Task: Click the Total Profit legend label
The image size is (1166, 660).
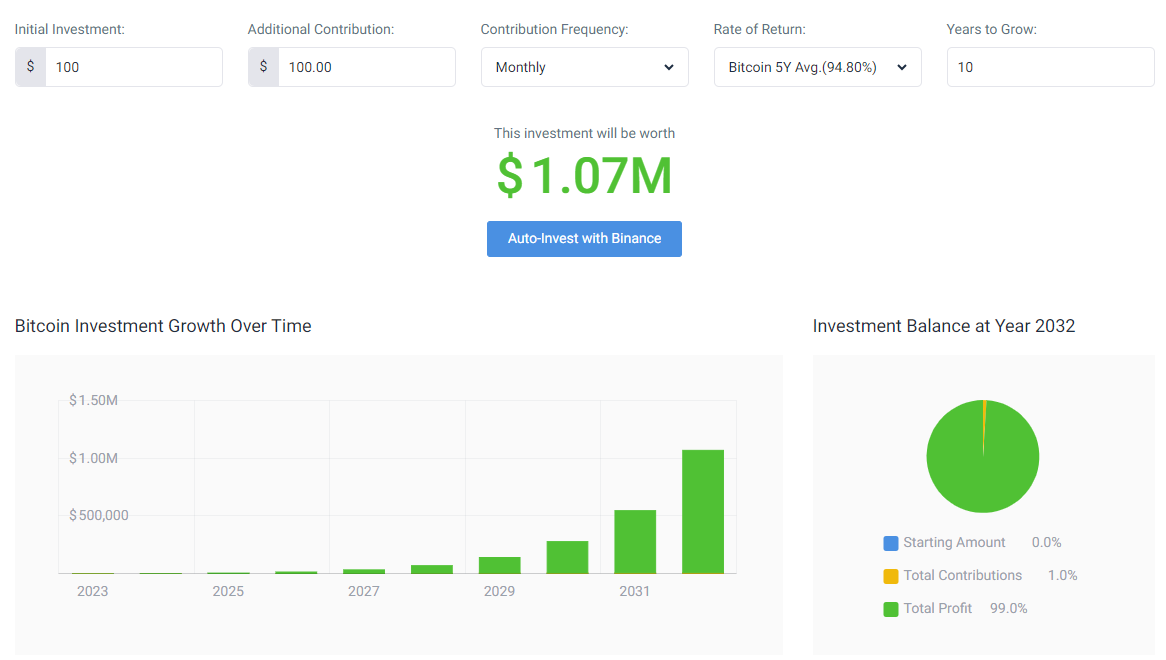Action: point(938,608)
